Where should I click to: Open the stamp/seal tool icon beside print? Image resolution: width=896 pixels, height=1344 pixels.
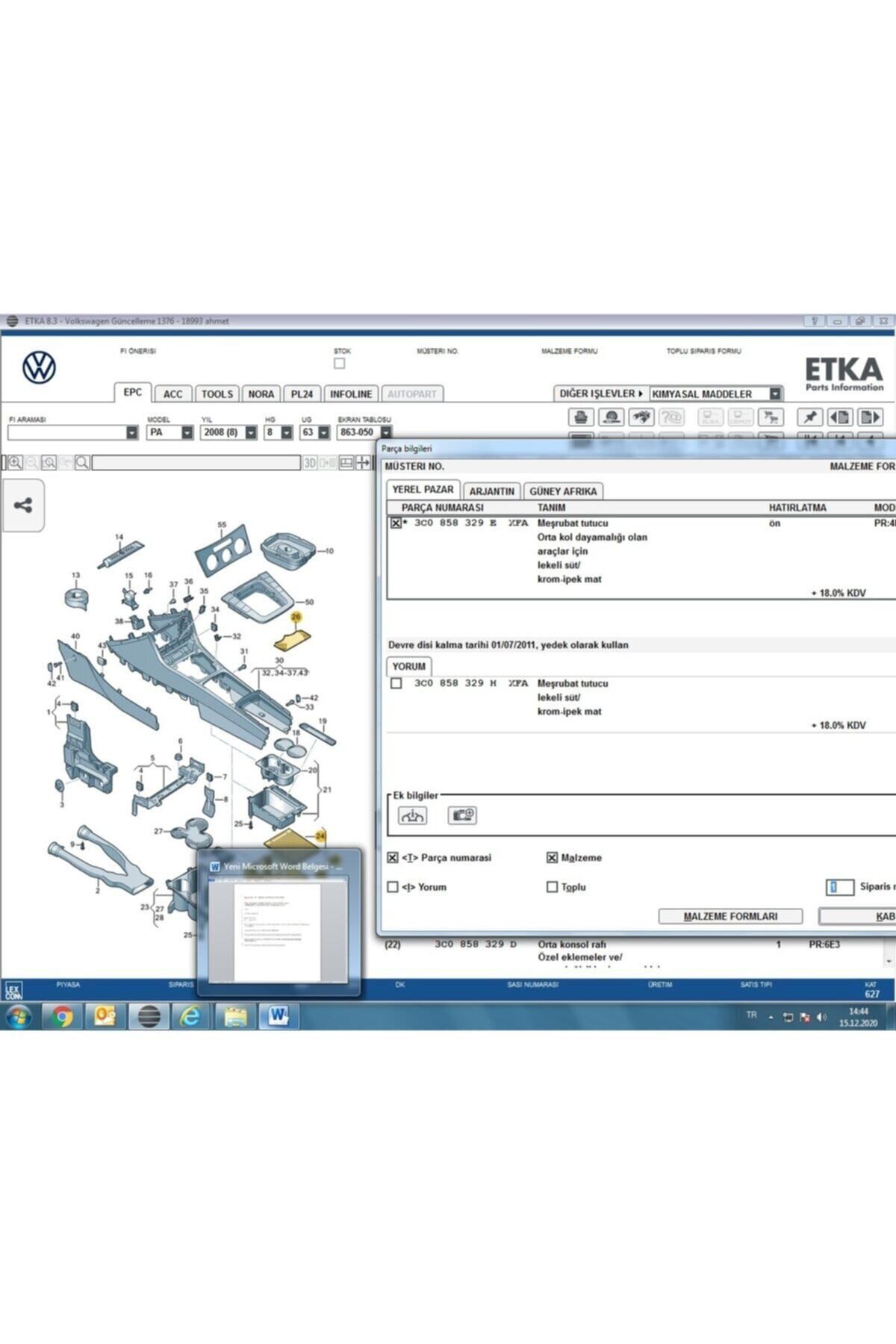coord(611,417)
